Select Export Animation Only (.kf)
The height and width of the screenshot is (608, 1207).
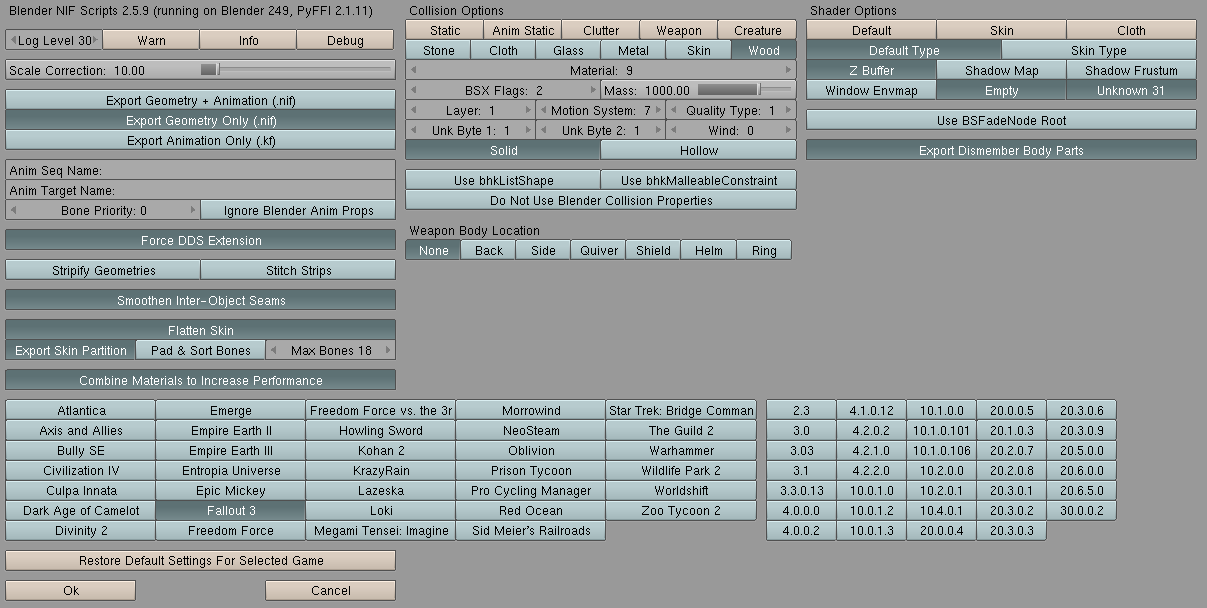[200, 140]
